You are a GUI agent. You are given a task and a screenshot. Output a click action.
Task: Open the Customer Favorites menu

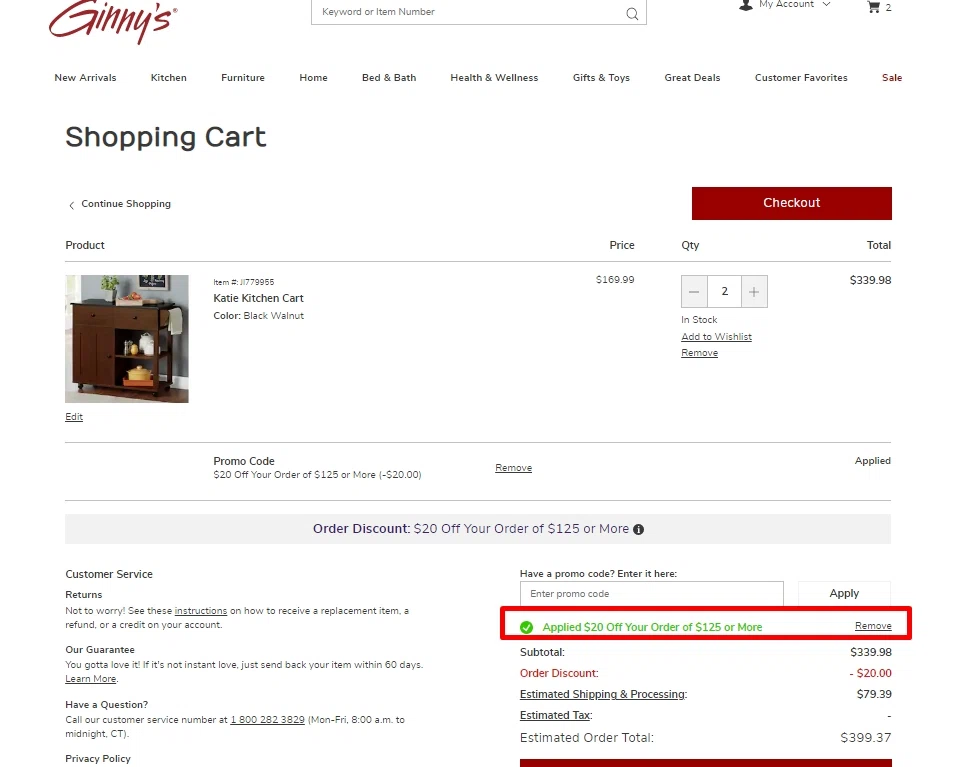click(x=801, y=77)
